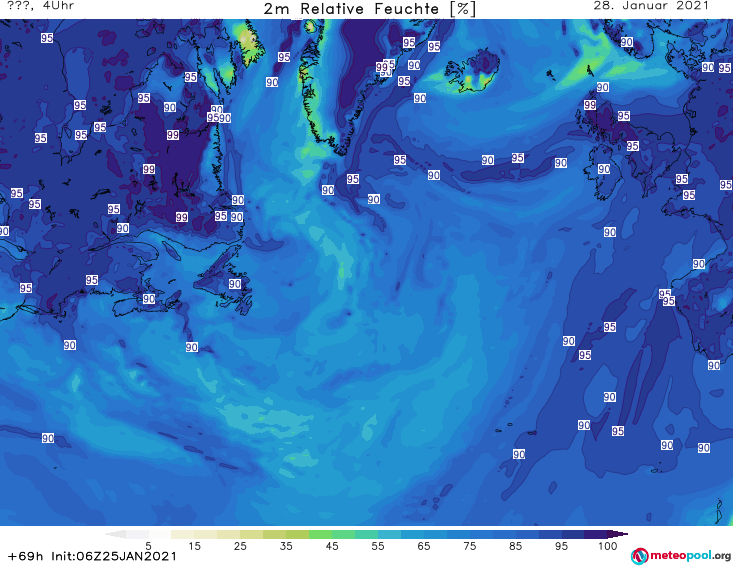The height and width of the screenshot is (566, 733).
Task: Click the meteopool.org logo
Action: [x=681, y=556]
